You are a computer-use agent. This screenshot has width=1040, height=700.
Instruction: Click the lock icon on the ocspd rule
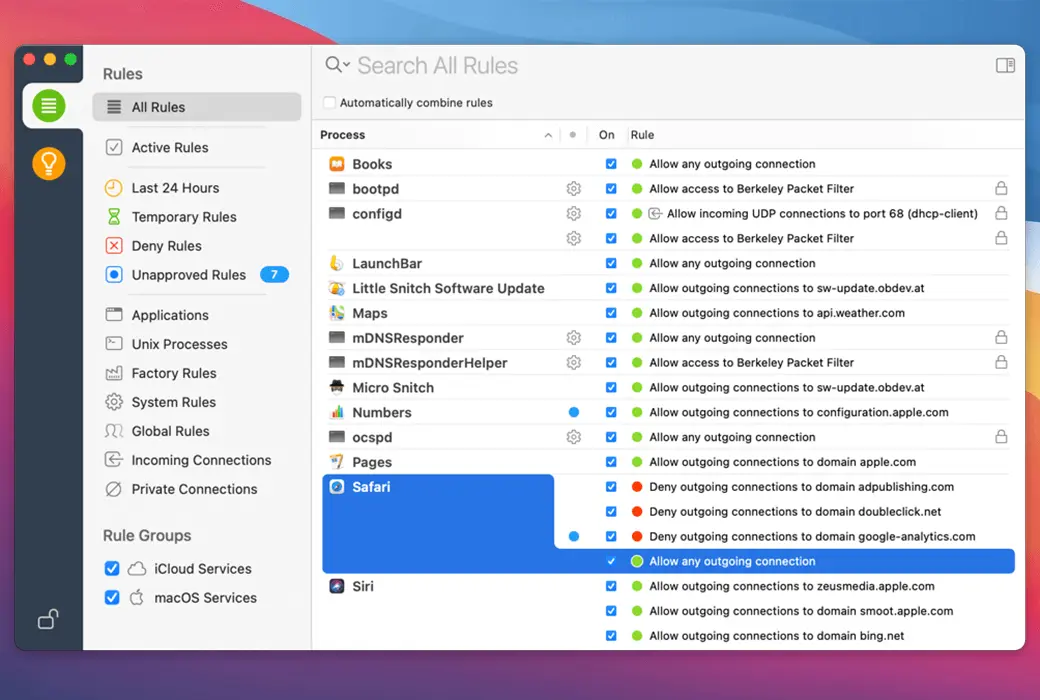(x=1001, y=437)
